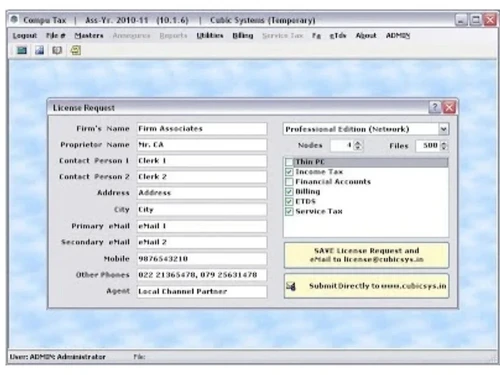Increase the Nodes count with up arrow
The height and width of the screenshot is (375, 500).
[x=358, y=143]
